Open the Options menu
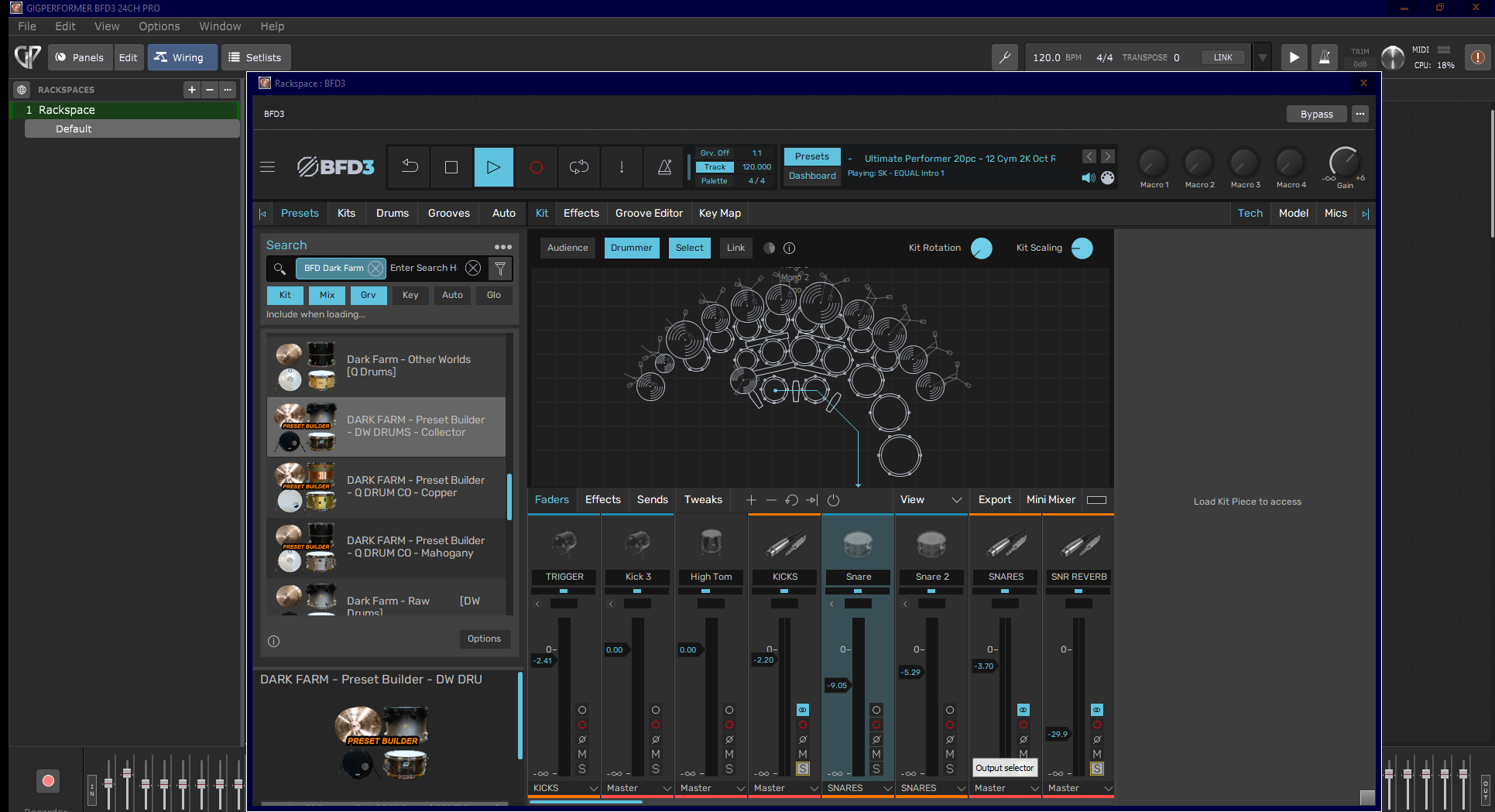1495x812 pixels. [x=159, y=26]
